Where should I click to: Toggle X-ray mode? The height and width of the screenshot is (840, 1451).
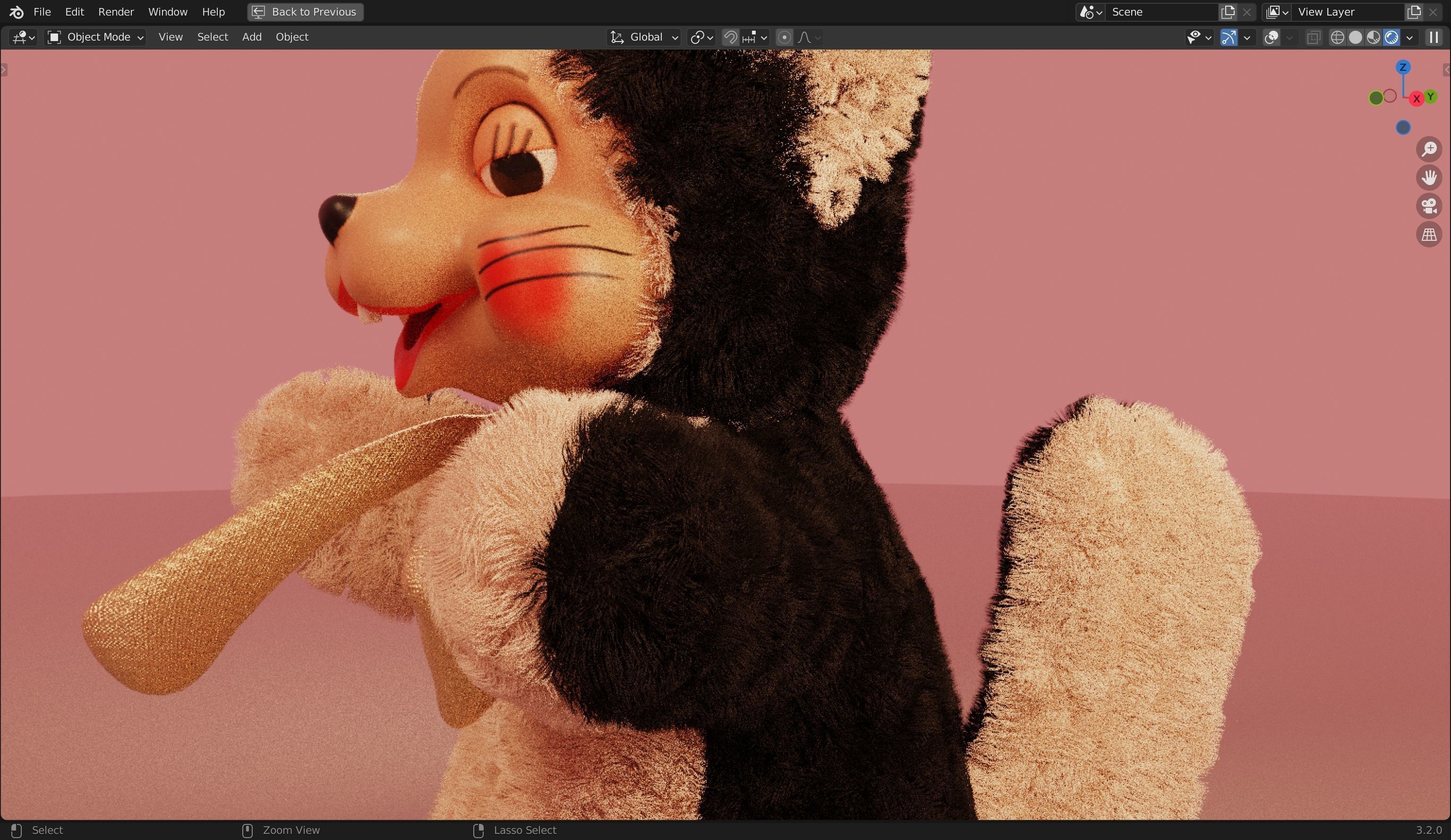[1314, 37]
